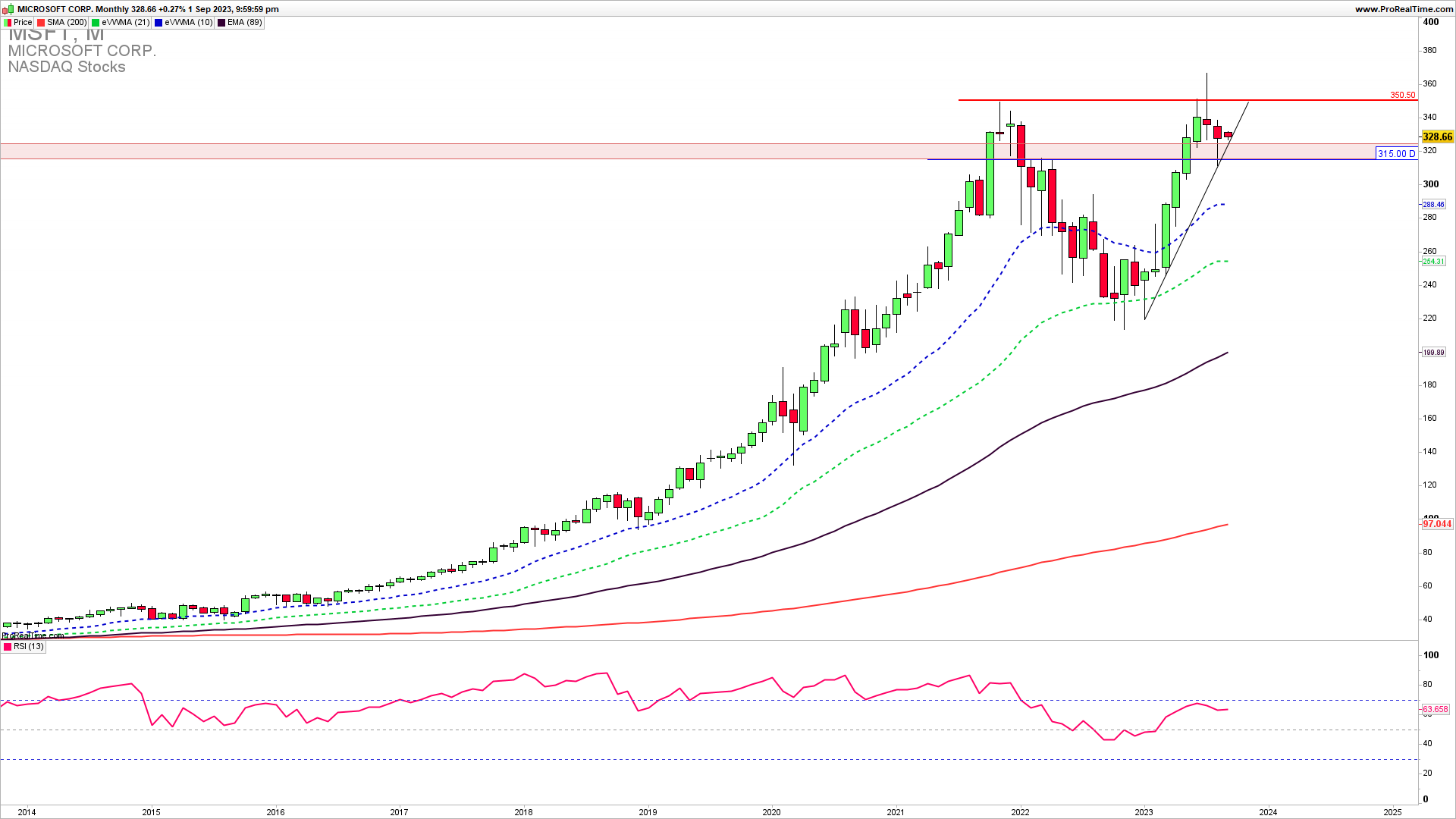Screen dimensions: 1456x819
Task: Click the 400 label on the price axis
Action: [1430, 22]
